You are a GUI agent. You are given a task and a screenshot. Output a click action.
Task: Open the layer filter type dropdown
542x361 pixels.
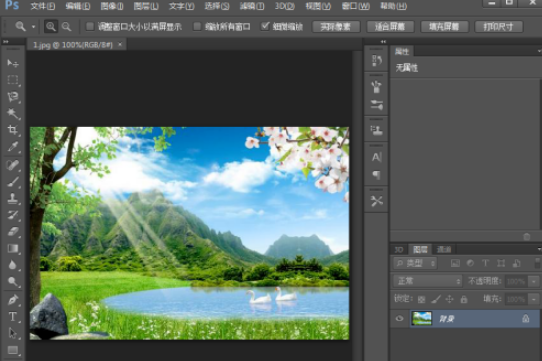click(x=415, y=263)
